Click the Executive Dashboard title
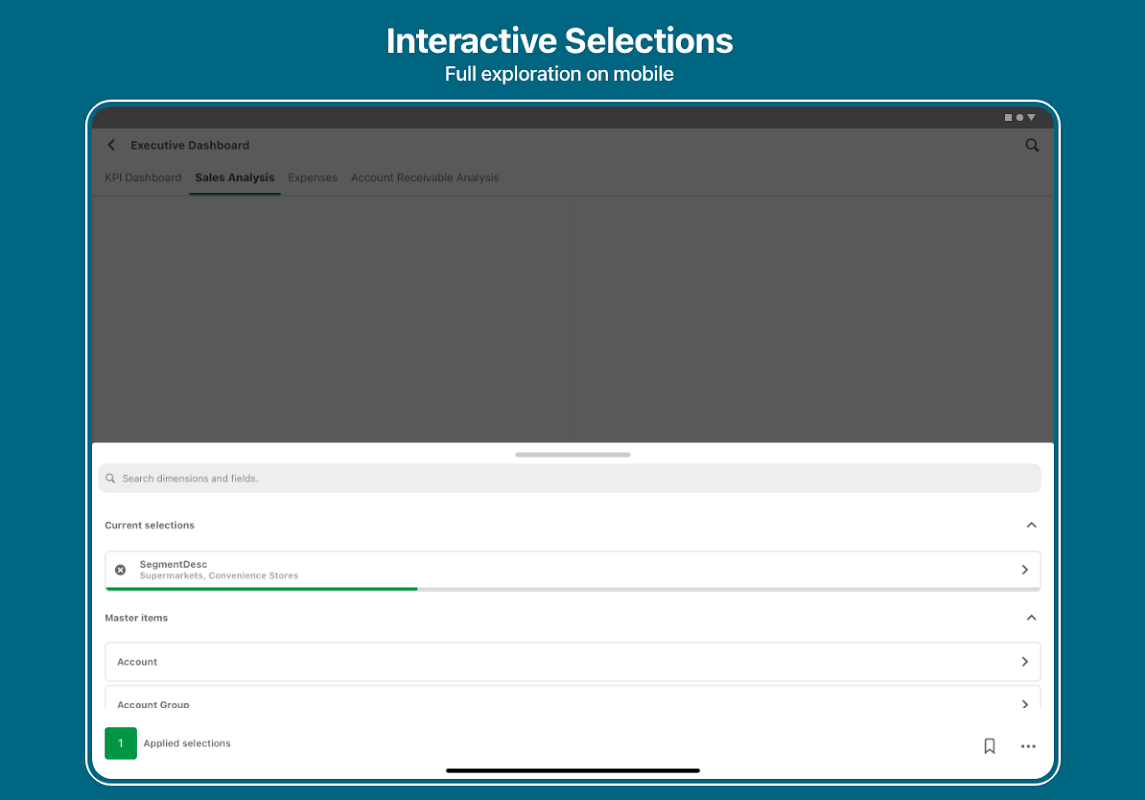The image size is (1145, 800). 190,145
